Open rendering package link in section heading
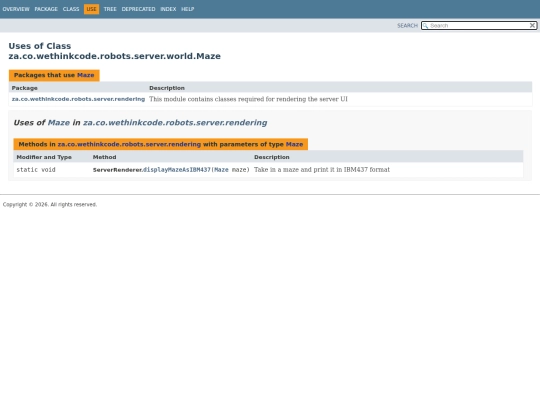540x405 pixels. [x=175, y=123]
